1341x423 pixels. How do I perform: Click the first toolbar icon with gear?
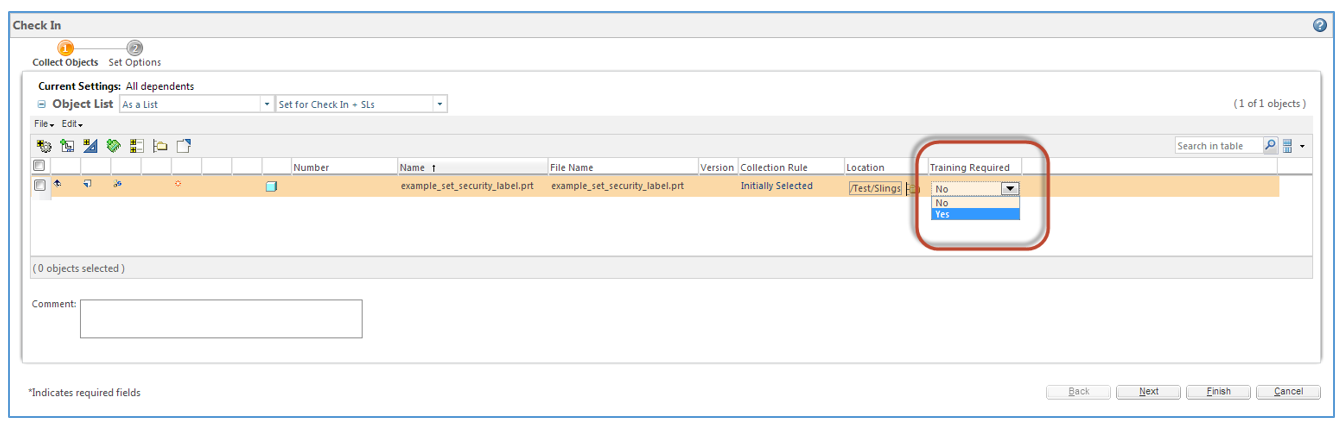pos(43,146)
